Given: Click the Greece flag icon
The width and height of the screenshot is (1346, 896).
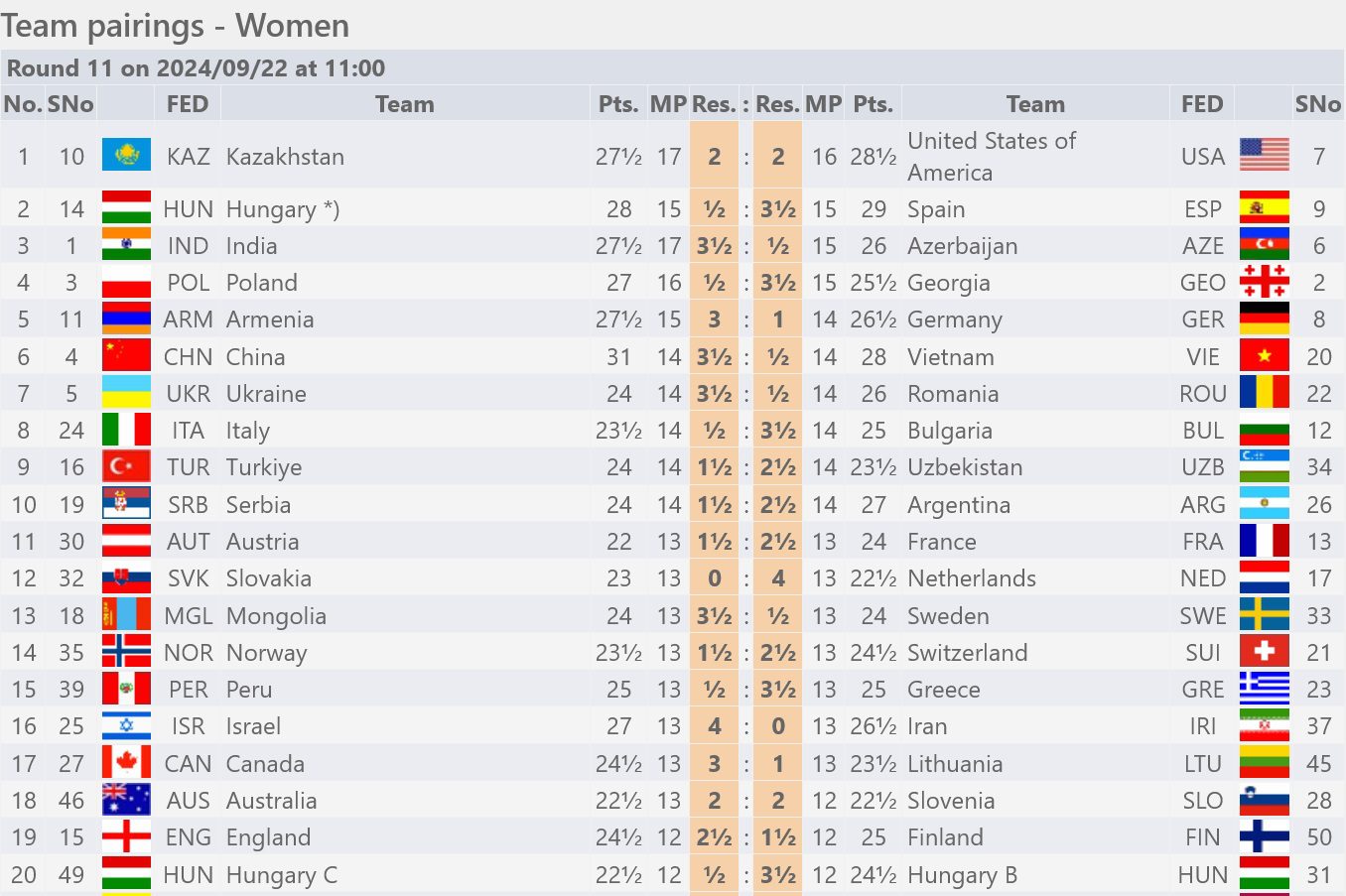Looking at the screenshot, I should coord(1265,689).
